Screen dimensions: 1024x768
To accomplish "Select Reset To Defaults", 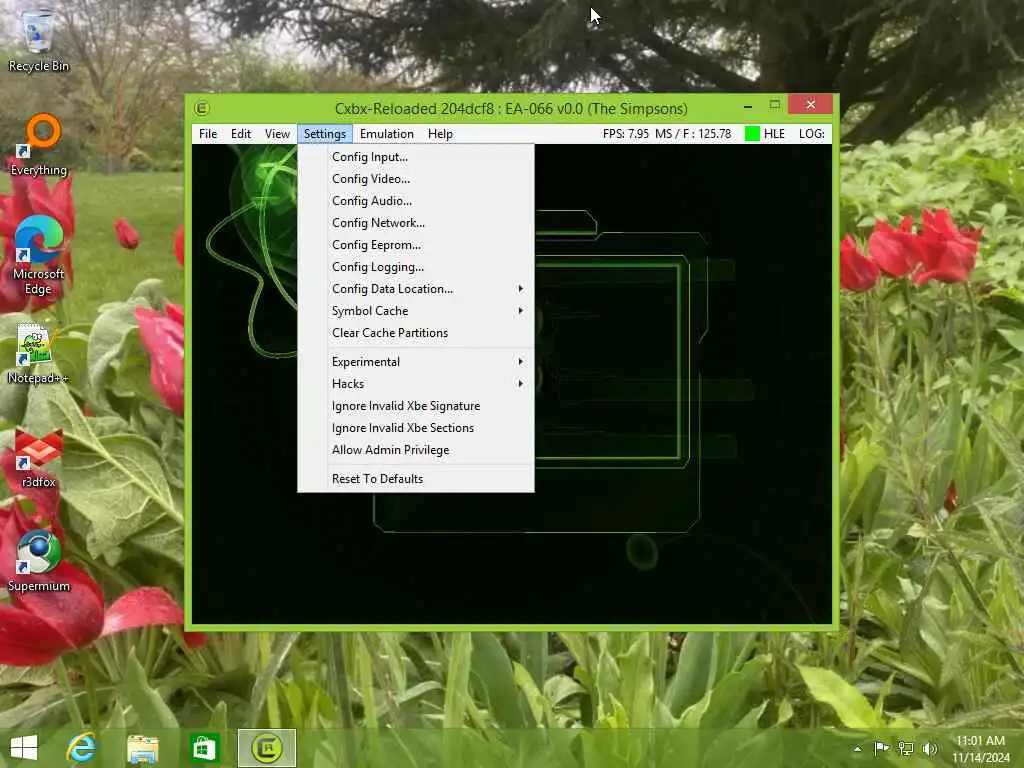I will point(416,479).
